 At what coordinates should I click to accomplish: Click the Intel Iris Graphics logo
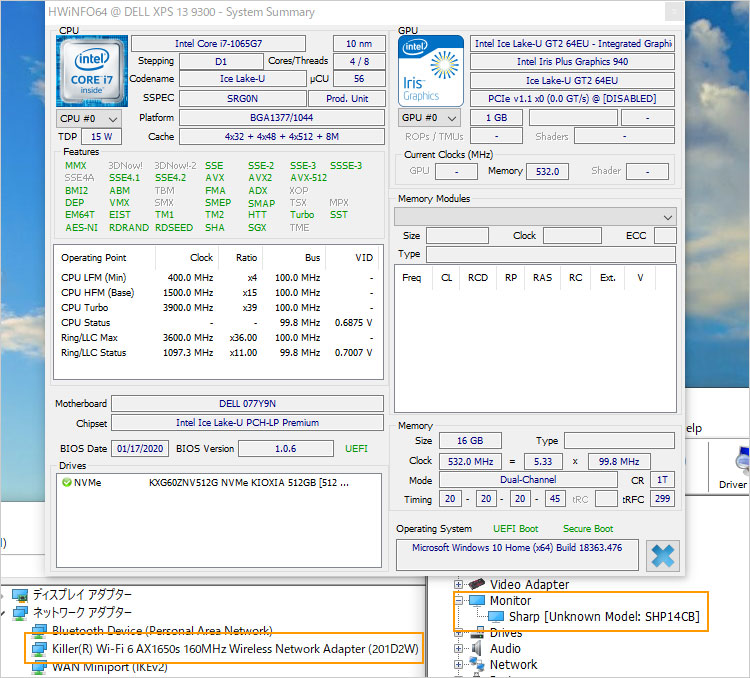[x=430, y=71]
